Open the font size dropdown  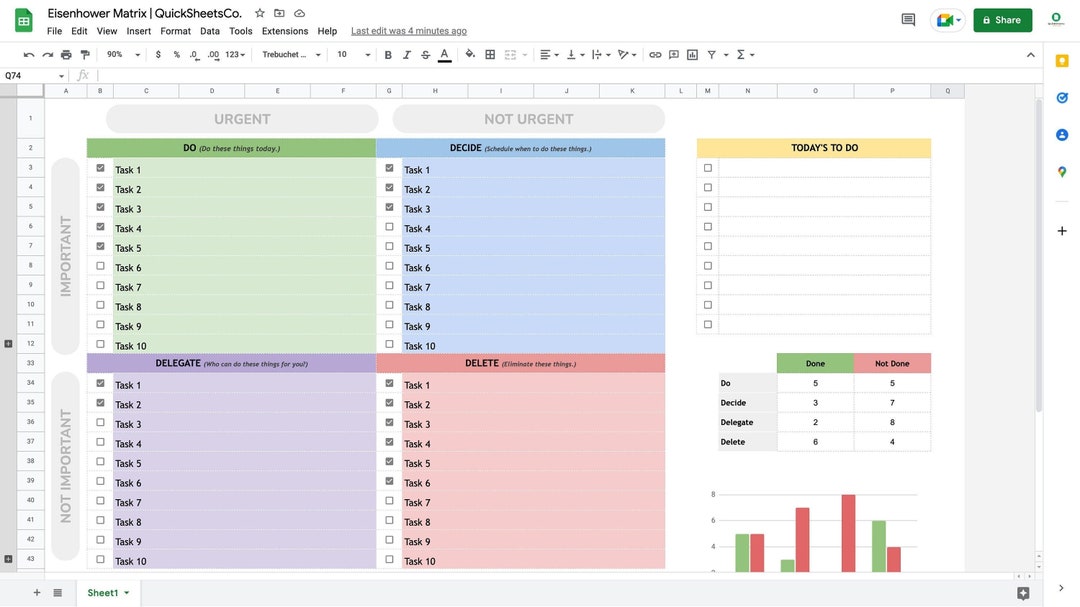coord(352,52)
